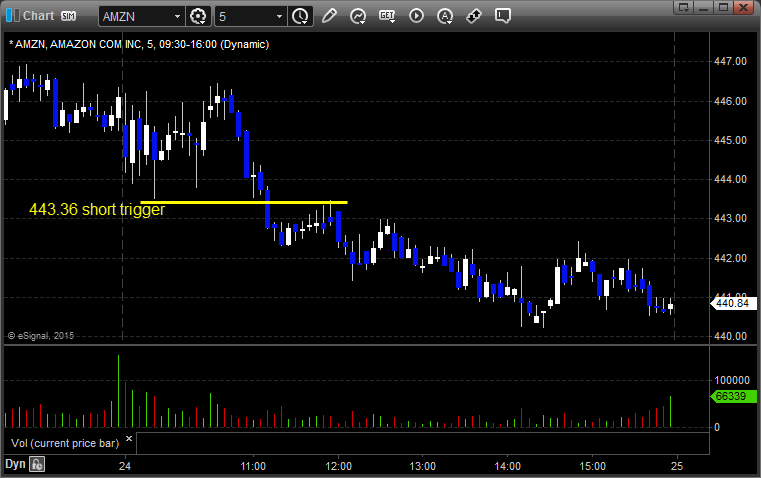Open the interval 5 dropdown
The image size is (761, 478).
[279, 16]
